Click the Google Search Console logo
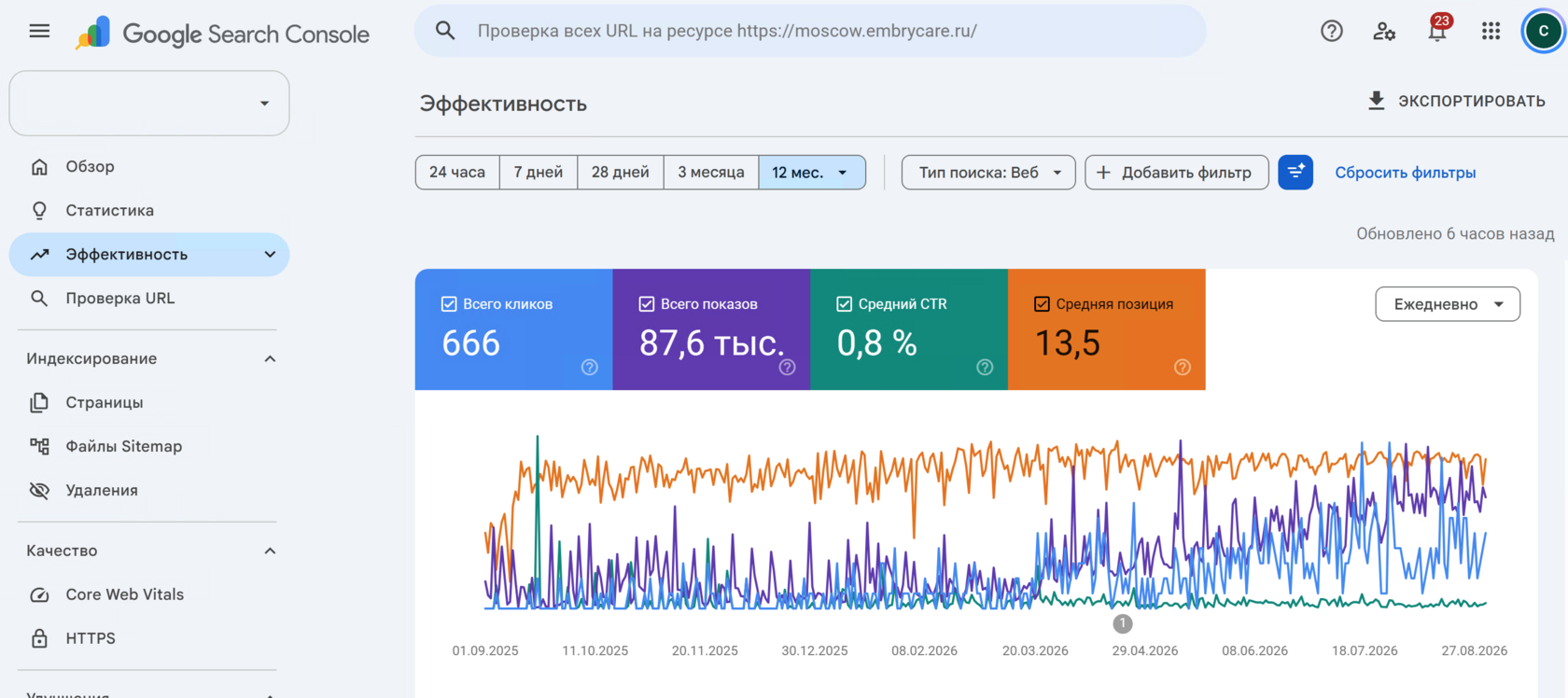 click(x=222, y=34)
